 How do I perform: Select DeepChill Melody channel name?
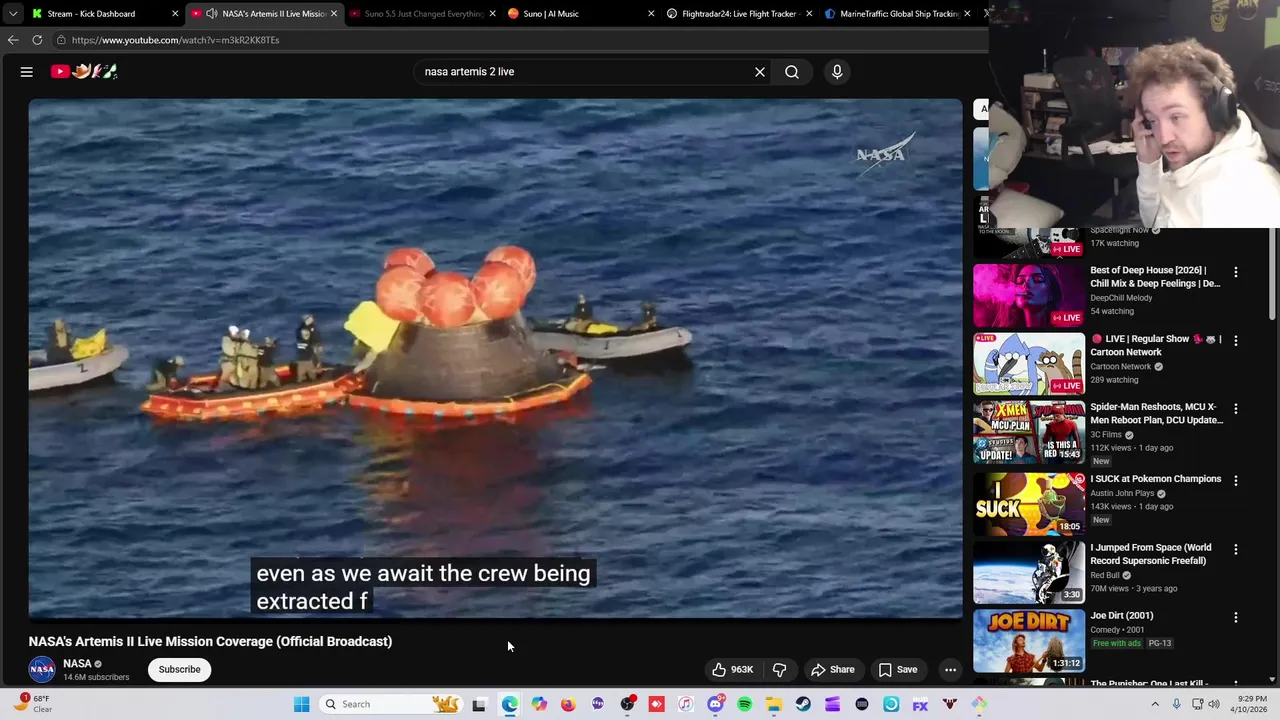click(x=1121, y=298)
